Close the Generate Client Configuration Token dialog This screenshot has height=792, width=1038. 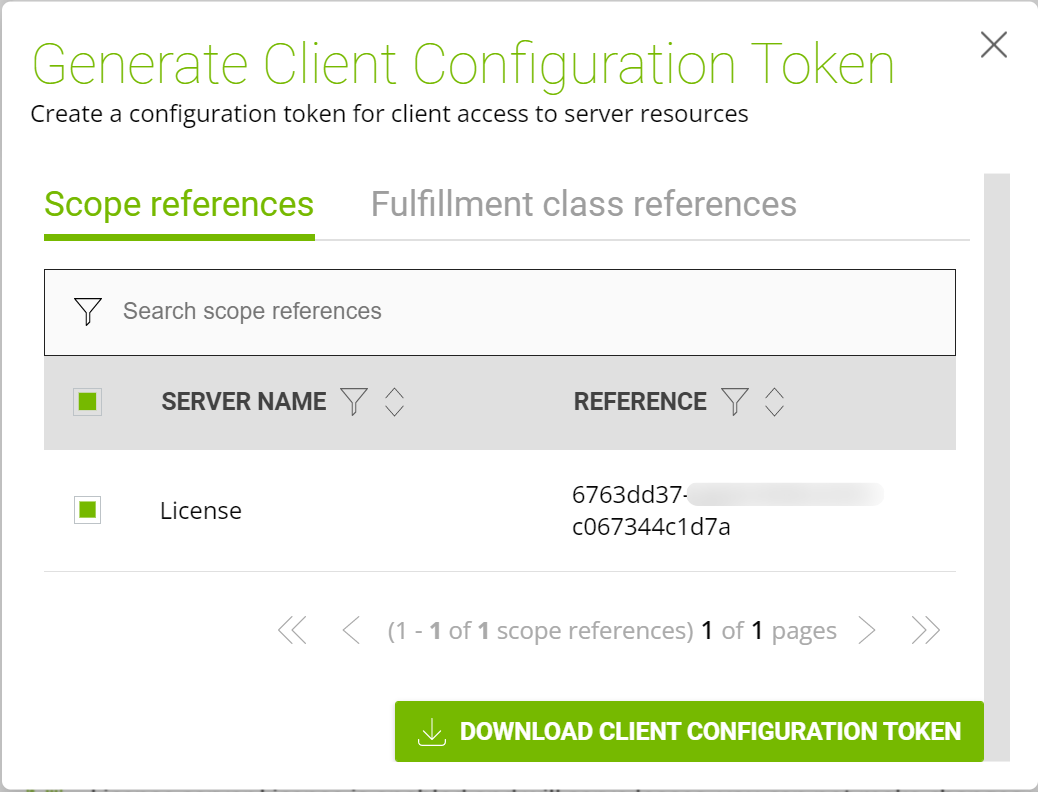(x=993, y=45)
